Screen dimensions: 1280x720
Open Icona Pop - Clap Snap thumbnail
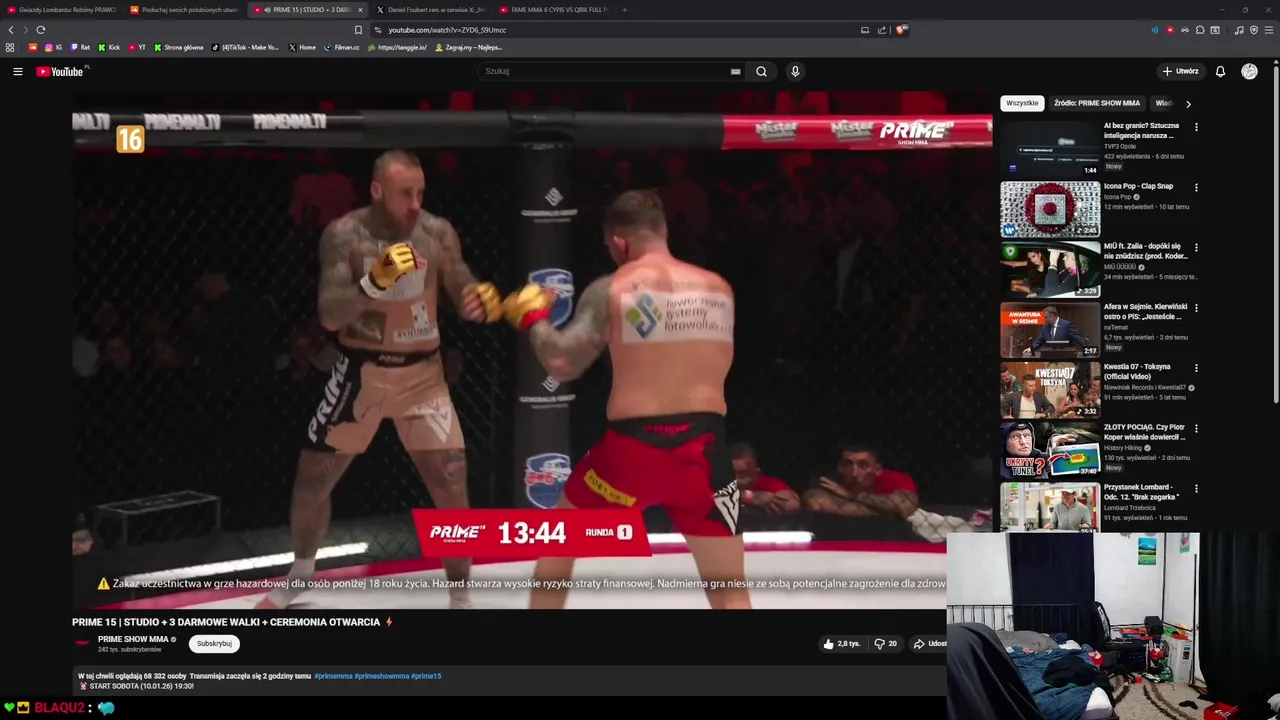point(1050,208)
